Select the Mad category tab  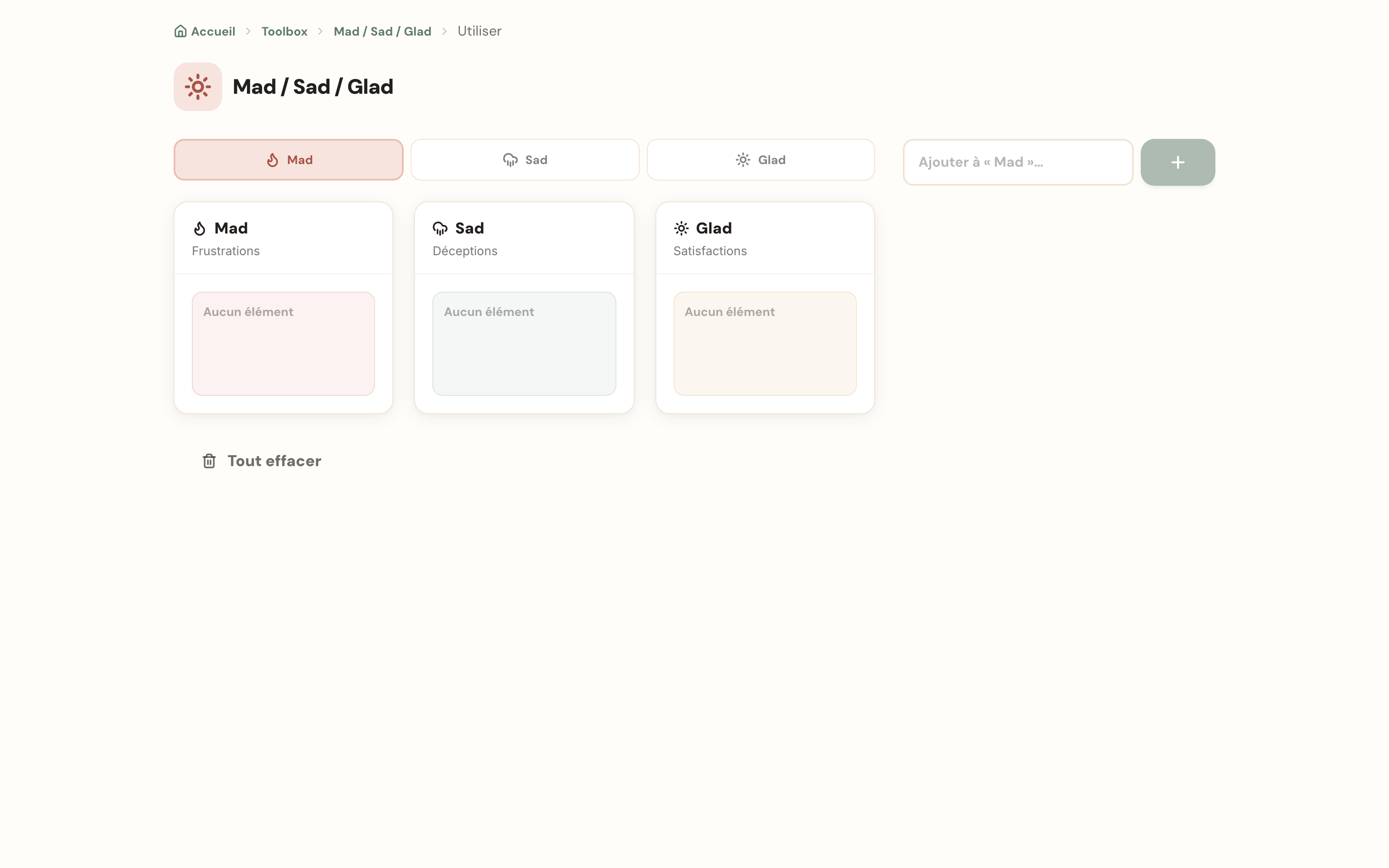[x=288, y=160]
